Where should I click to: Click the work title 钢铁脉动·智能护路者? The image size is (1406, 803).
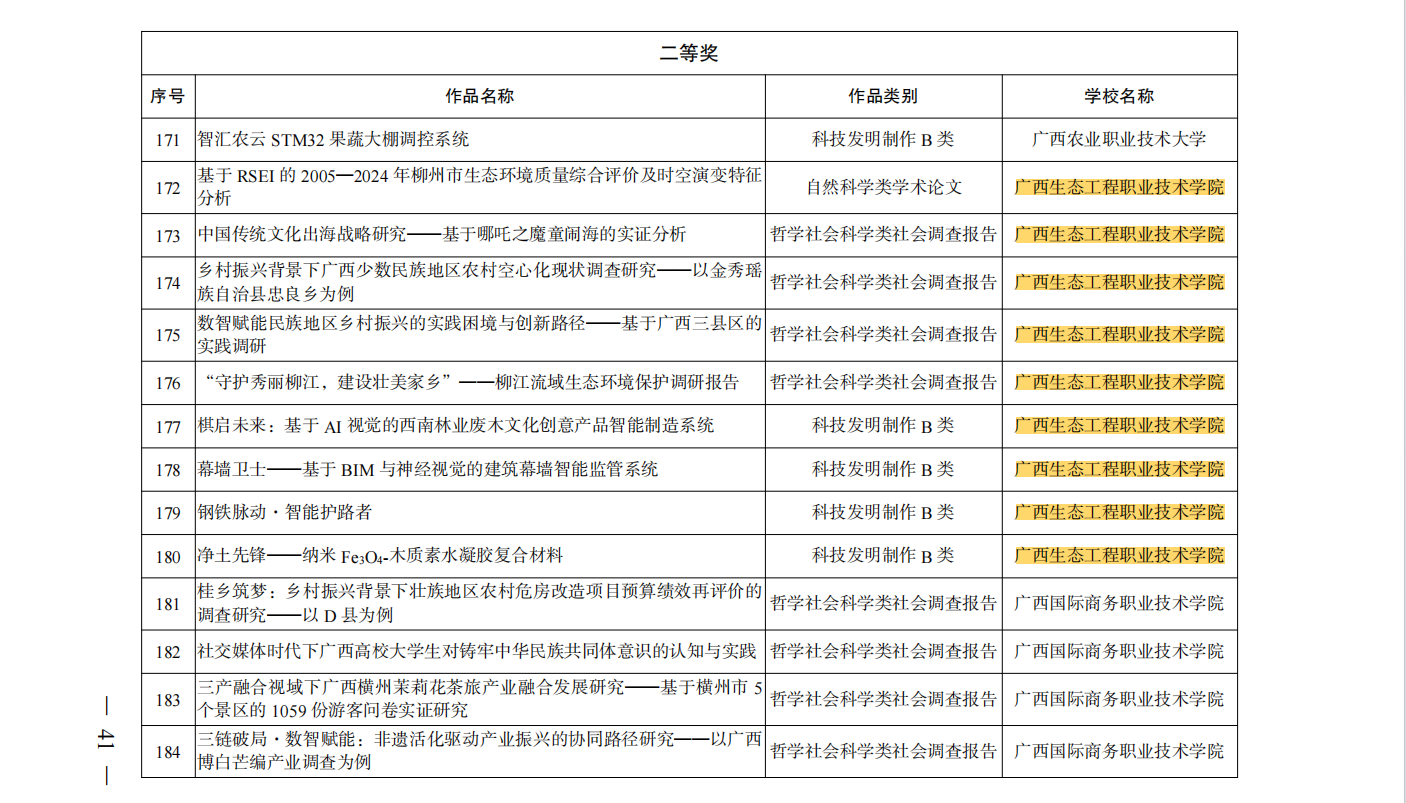pyautogui.click(x=285, y=513)
